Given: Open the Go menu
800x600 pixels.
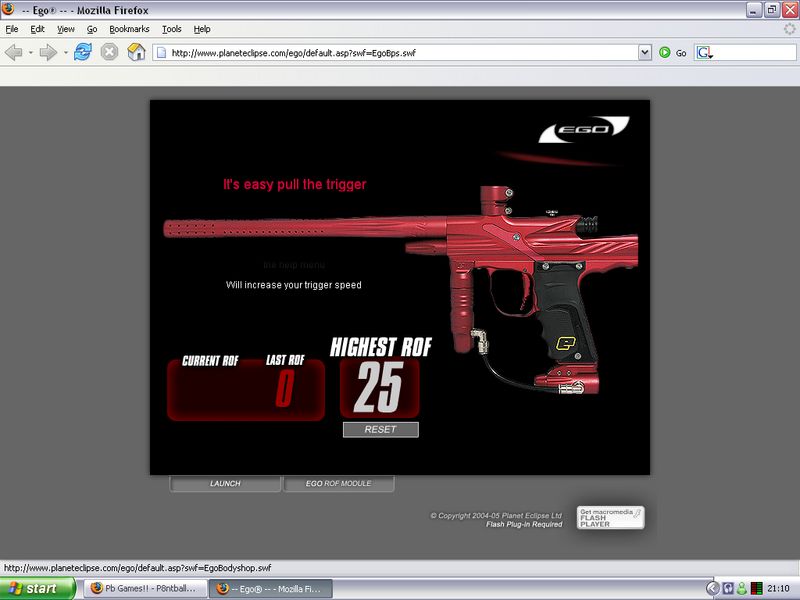Looking at the screenshot, I should [x=92, y=29].
